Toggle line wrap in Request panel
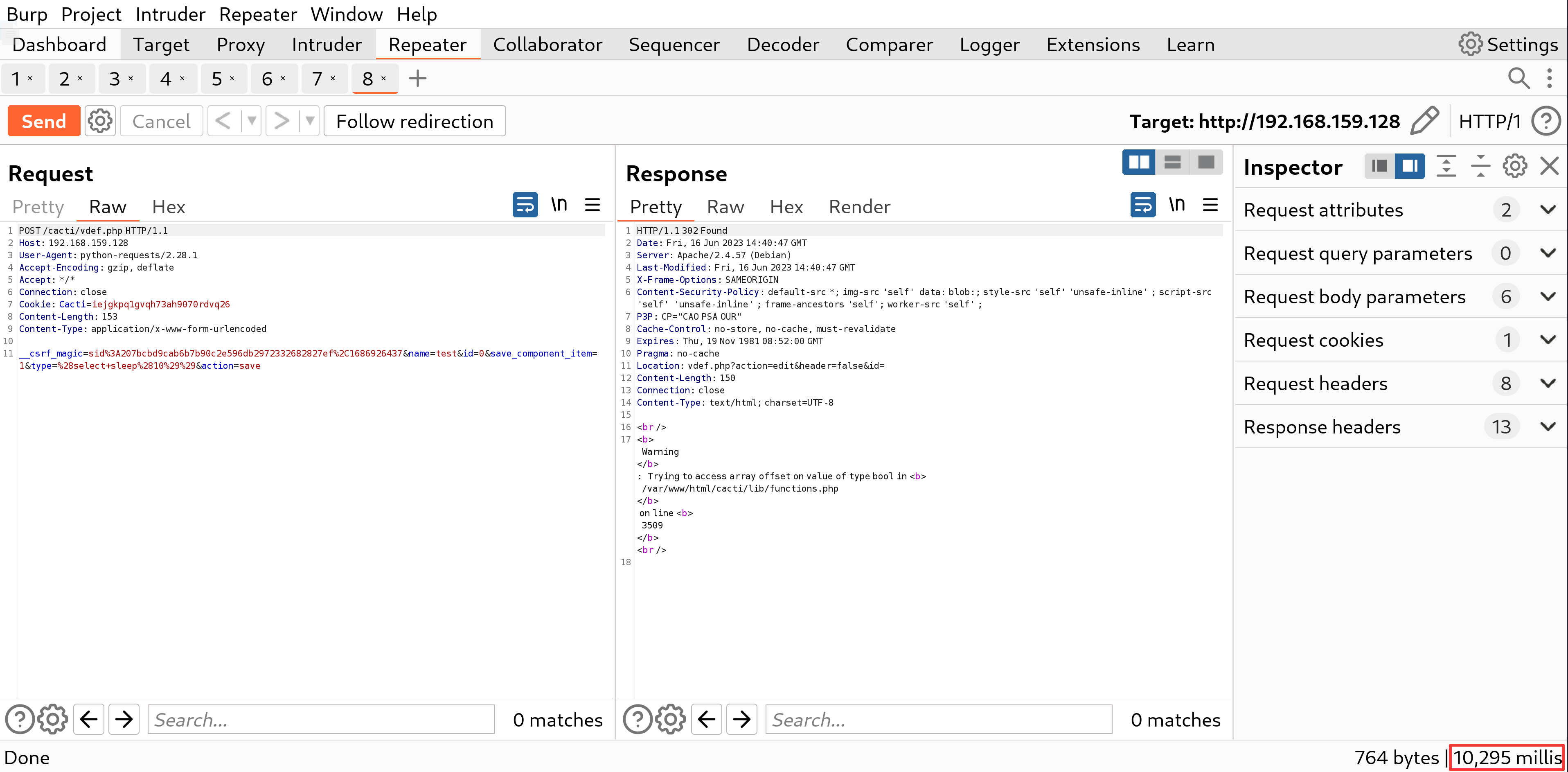The height and width of the screenshot is (772, 1568). [x=525, y=205]
